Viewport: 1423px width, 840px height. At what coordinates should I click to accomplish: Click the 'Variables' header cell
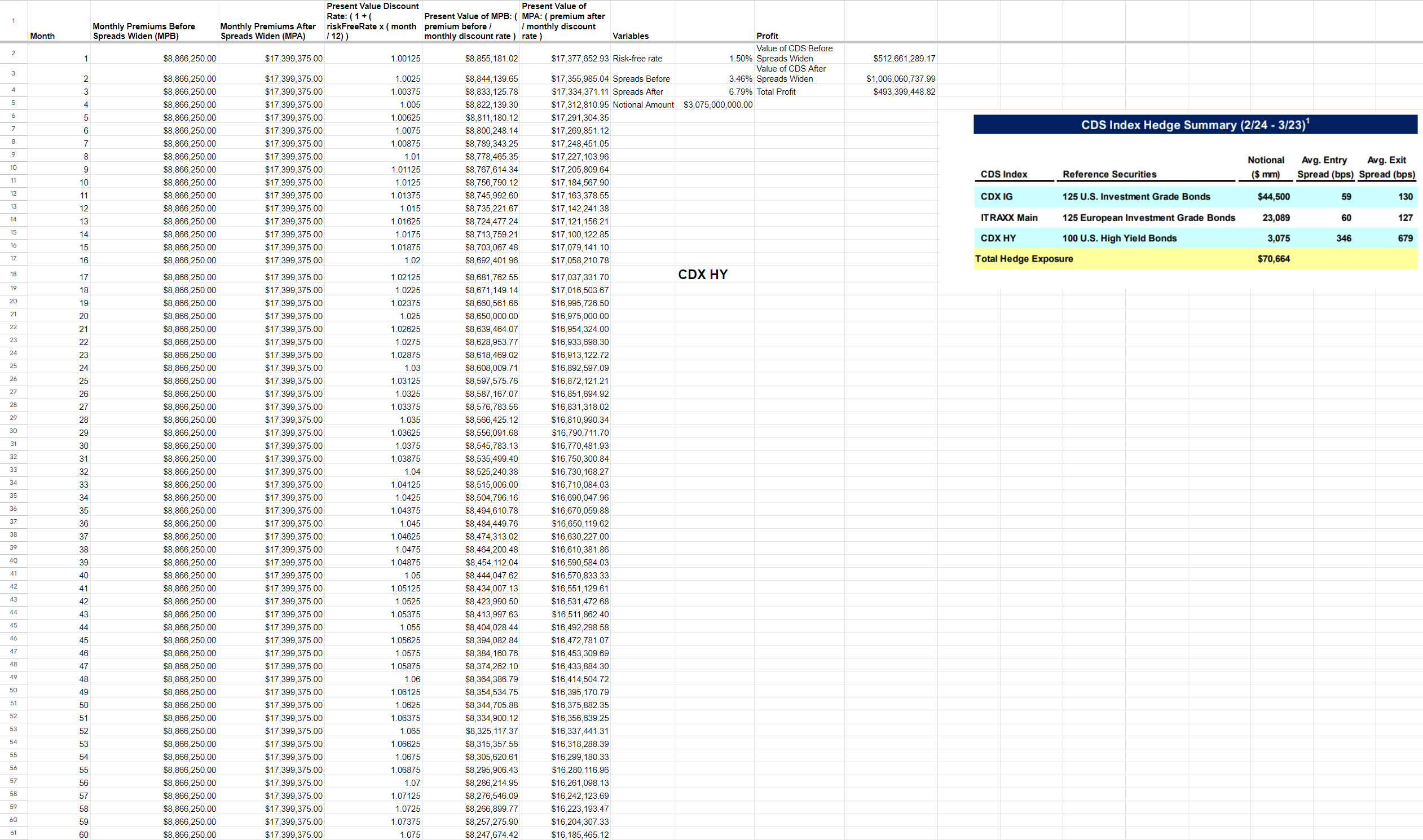point(644,21)
